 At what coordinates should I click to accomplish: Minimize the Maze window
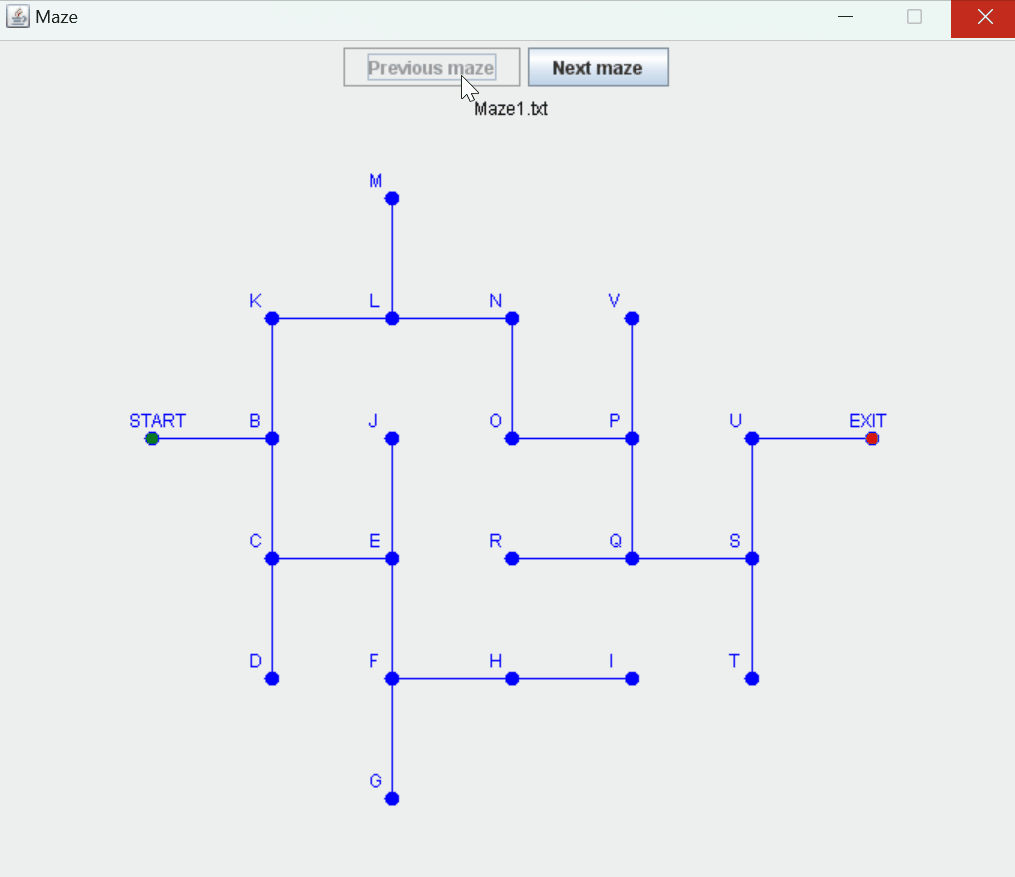846,18
